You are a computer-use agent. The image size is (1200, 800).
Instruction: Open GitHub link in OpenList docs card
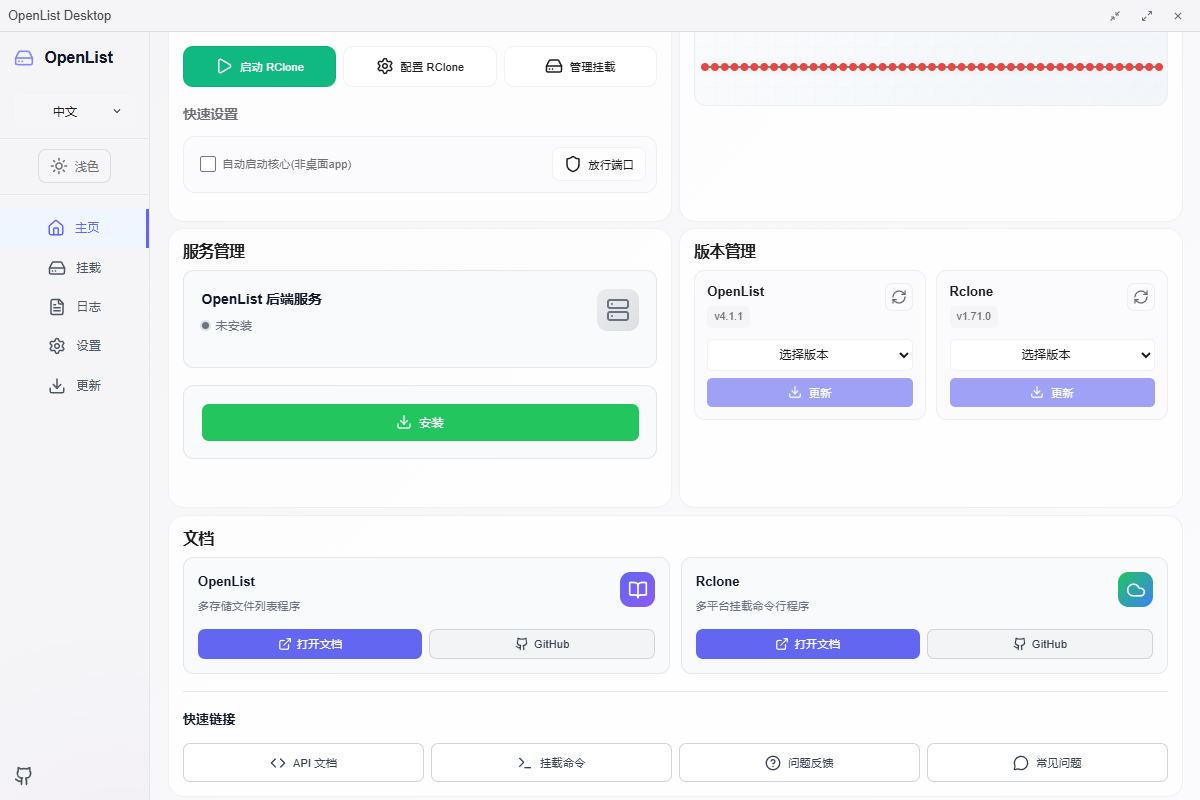542,644
